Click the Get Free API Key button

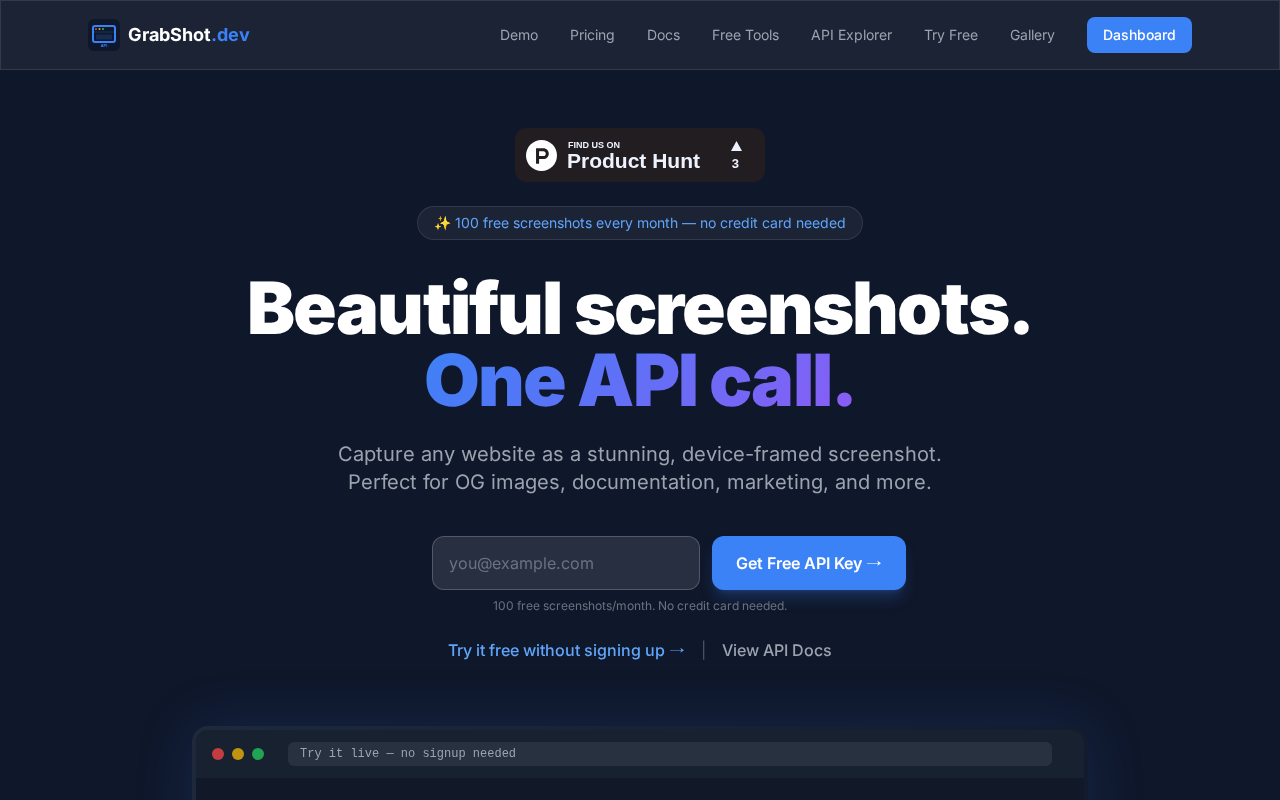pos(809,563)
